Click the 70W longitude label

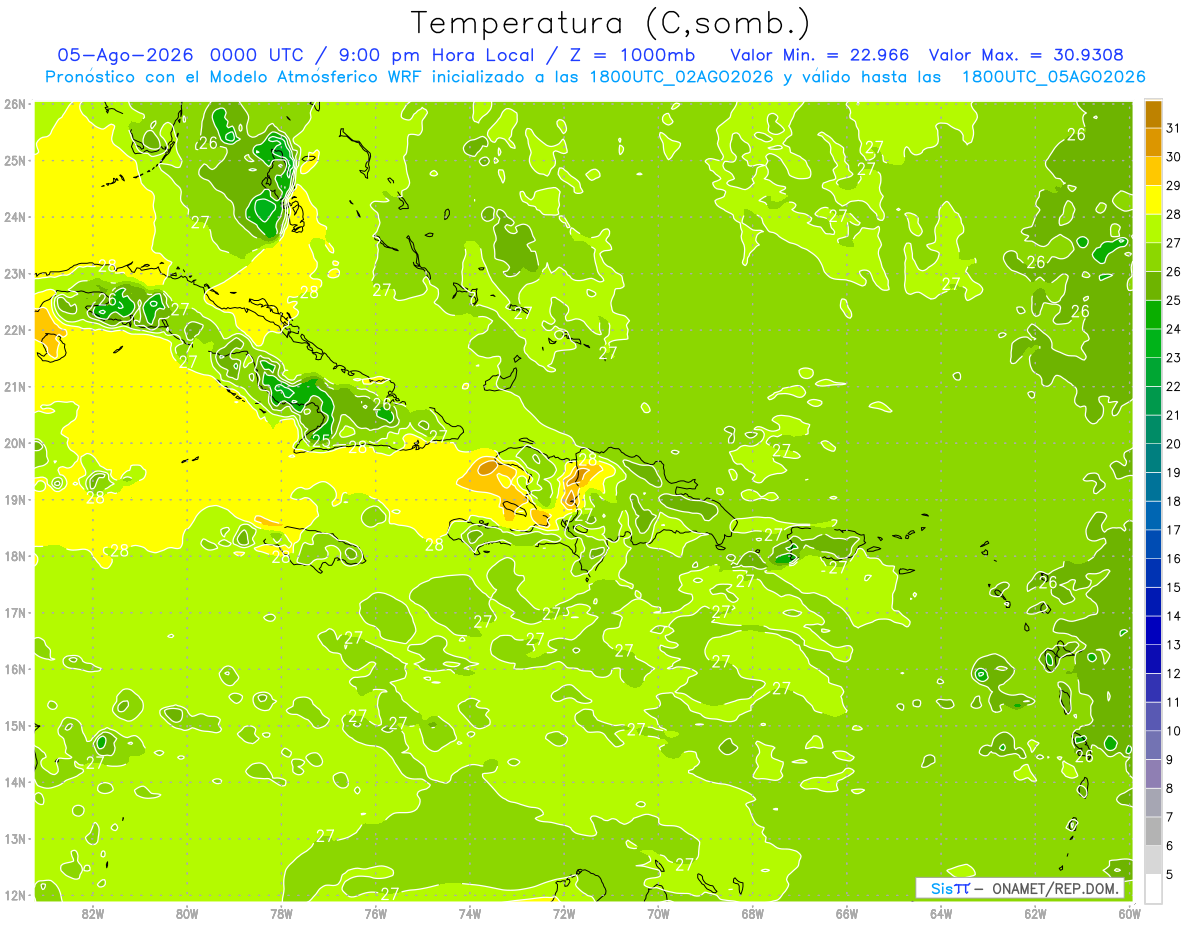pyautogui.click(x=658, y=913)
